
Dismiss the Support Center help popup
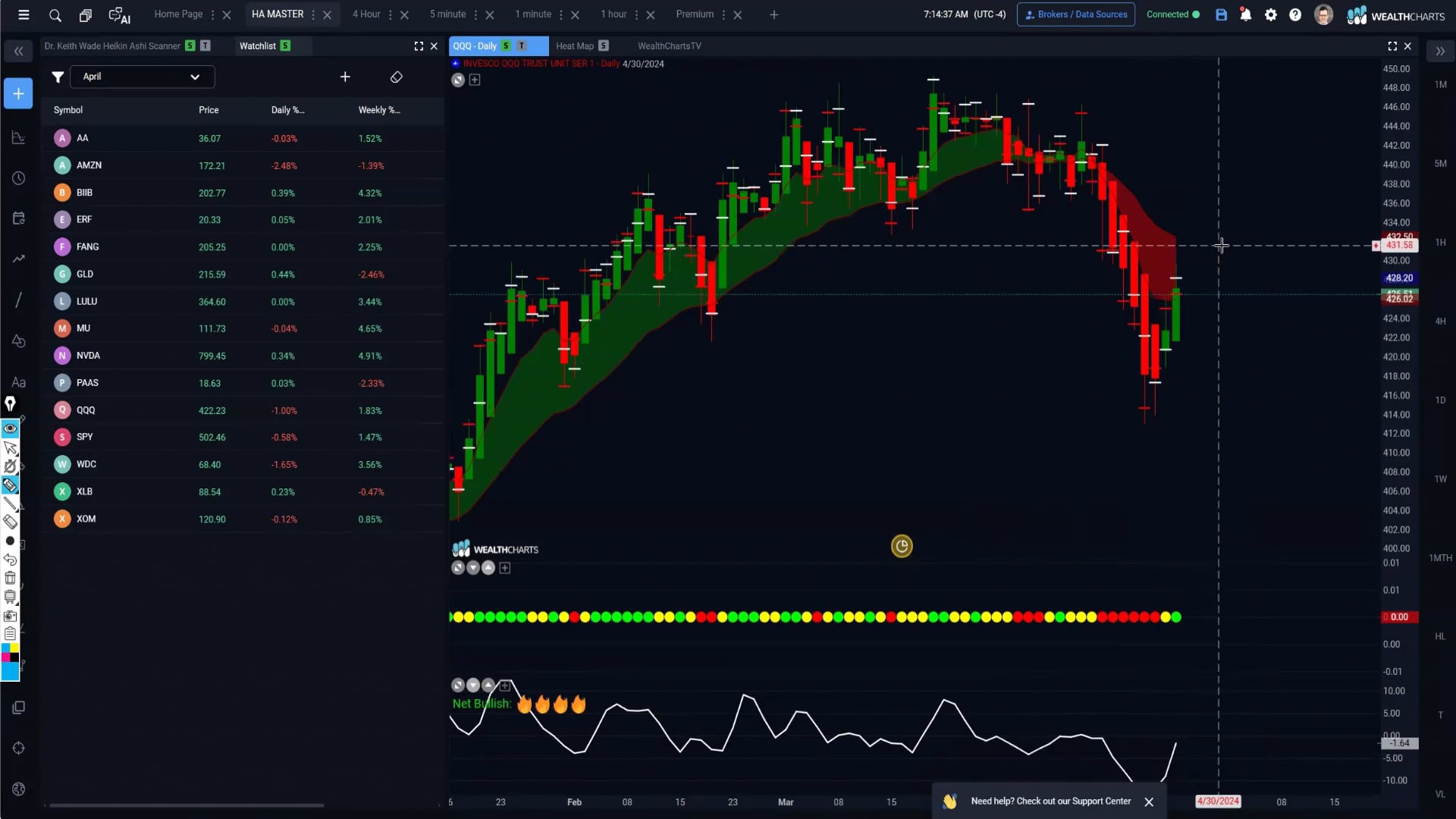point(1149,802)
